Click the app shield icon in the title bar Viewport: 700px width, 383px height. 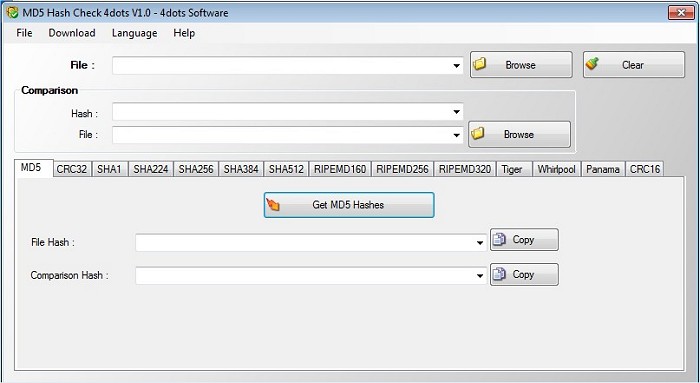tap(12, 12)
